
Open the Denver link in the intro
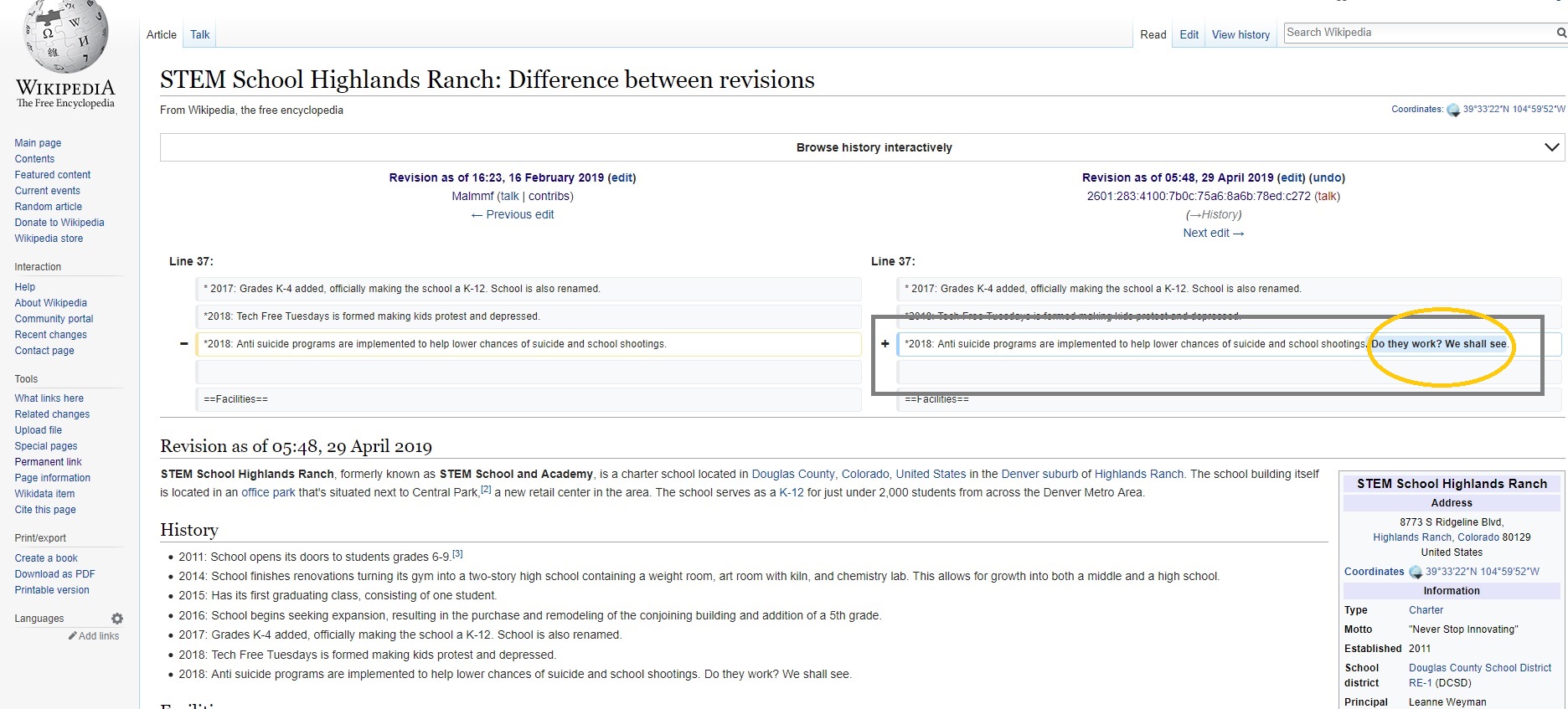[1020, 474]
